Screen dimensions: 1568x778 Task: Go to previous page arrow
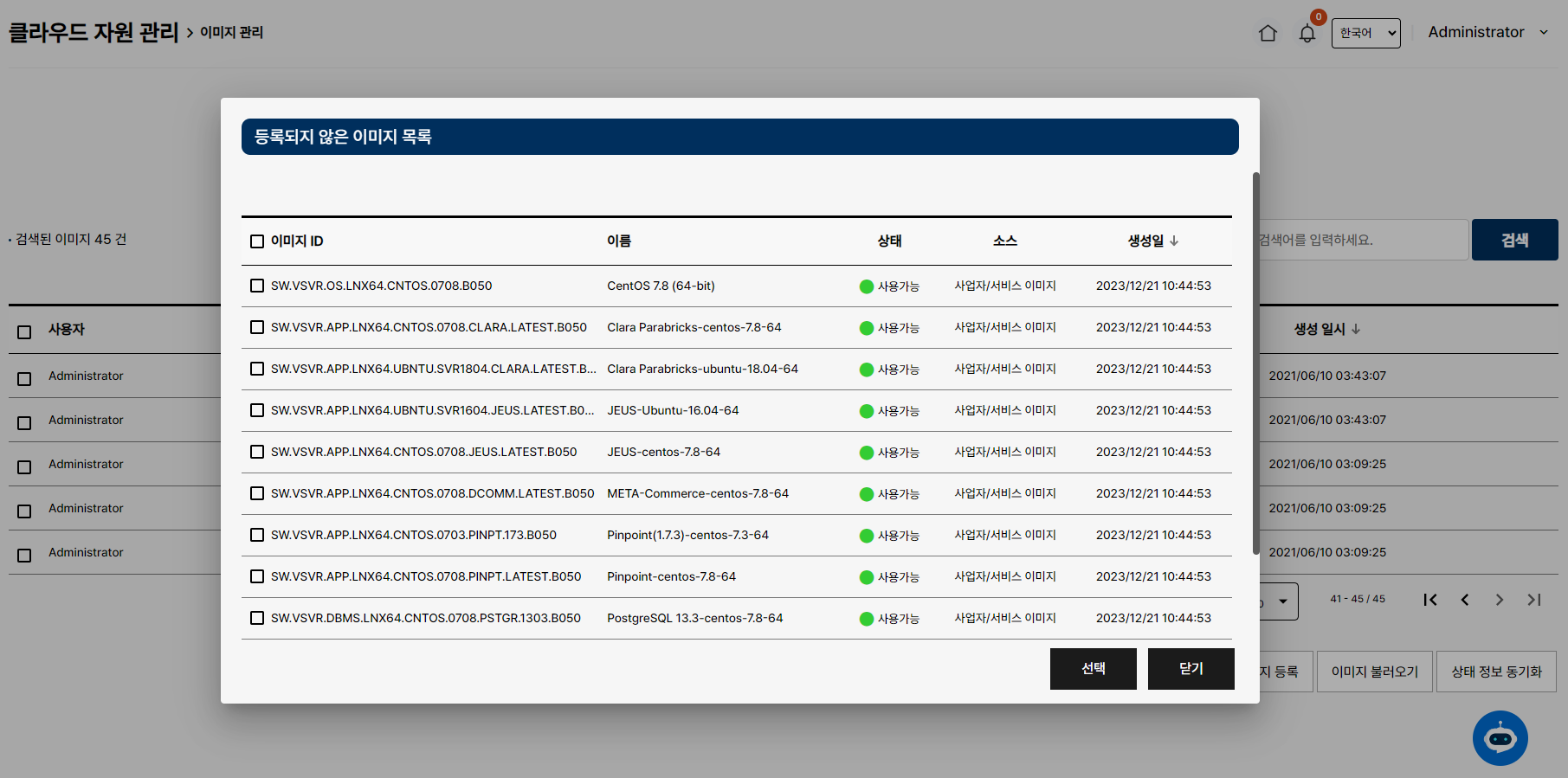1465,600
